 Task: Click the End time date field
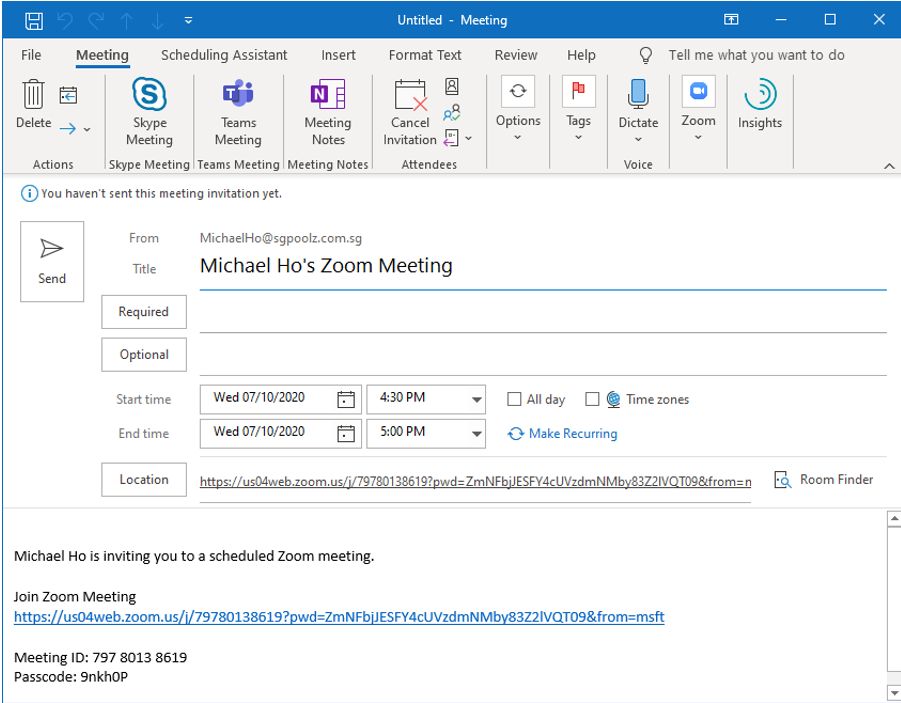(x=267, y=432)
